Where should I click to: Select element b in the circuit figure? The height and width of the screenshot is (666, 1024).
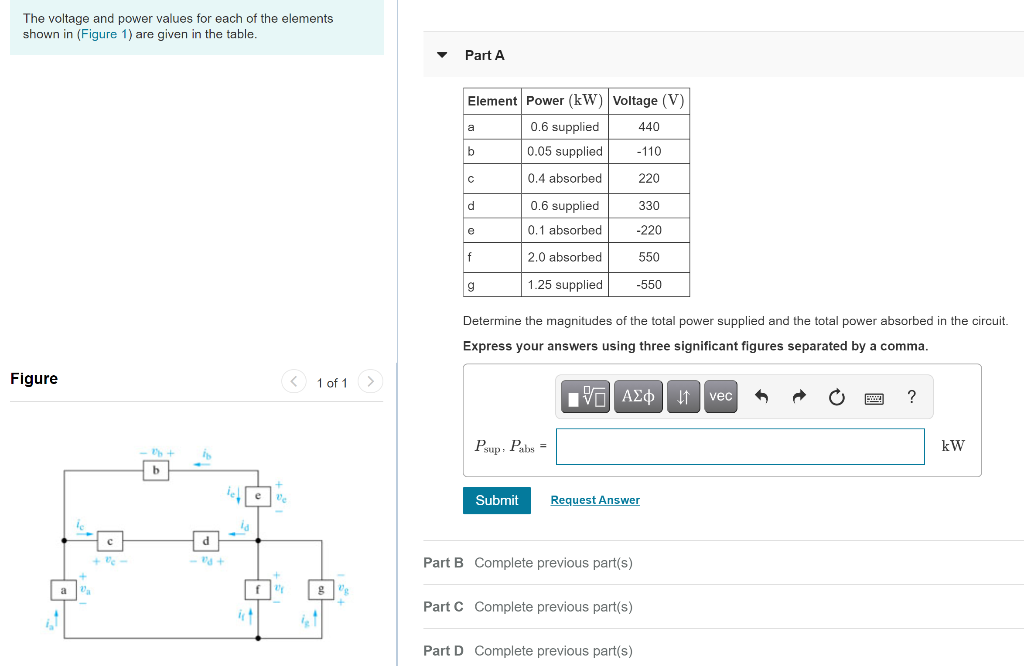click(x=156, y=470)
